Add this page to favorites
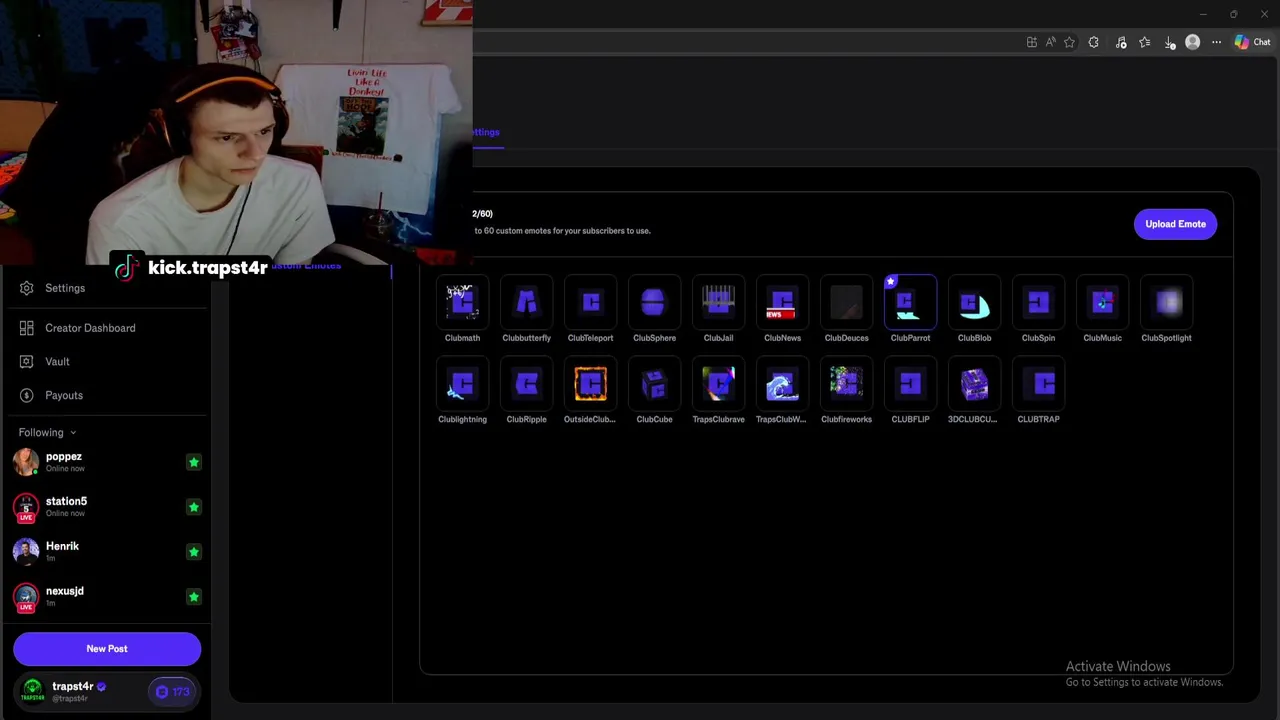The height and width of the screenshot is (720, 1280). pos(1069,42)
